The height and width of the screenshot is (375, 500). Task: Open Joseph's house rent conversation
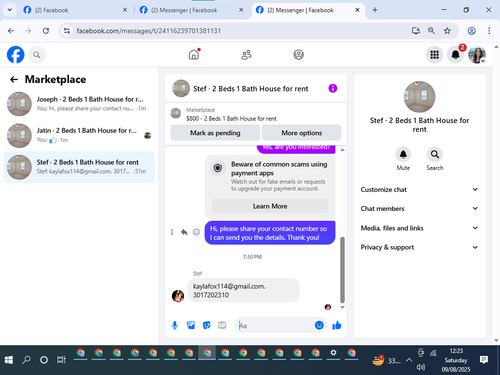tap(79, 104)
